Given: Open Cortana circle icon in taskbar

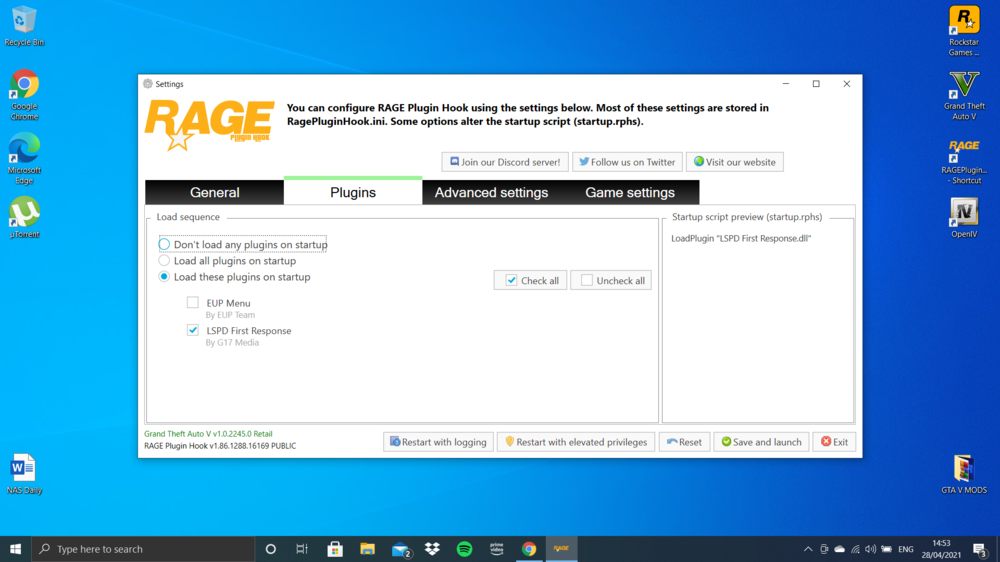Looking at the screenshot, I should 270,549.
